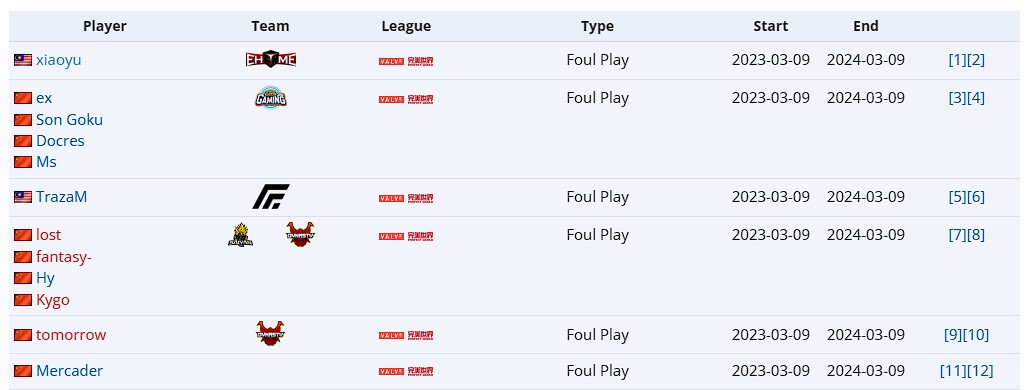Click the black stylized F team logo
This screenshot has width=1029, height=390.
point(270,196)
